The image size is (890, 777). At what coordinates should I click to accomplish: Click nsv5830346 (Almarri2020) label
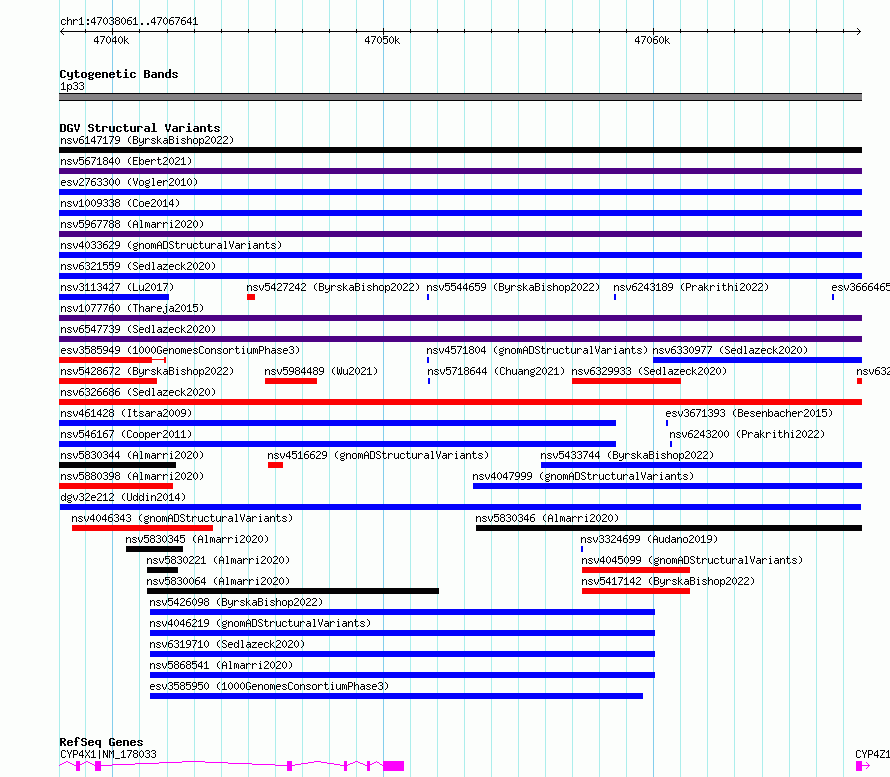[x=547, y=518]
